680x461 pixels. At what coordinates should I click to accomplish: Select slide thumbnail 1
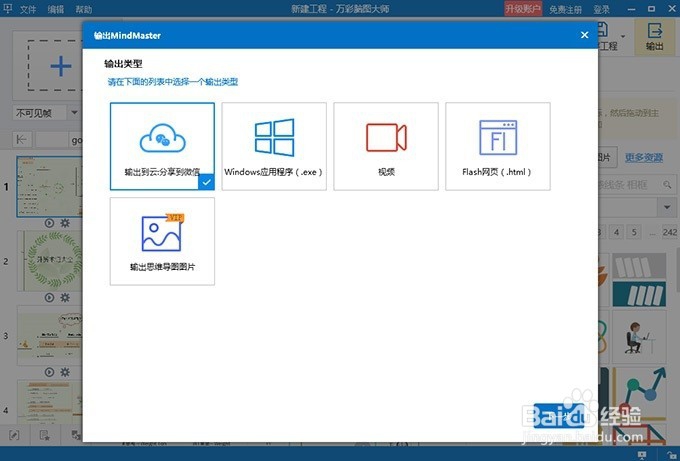(49, 186)
